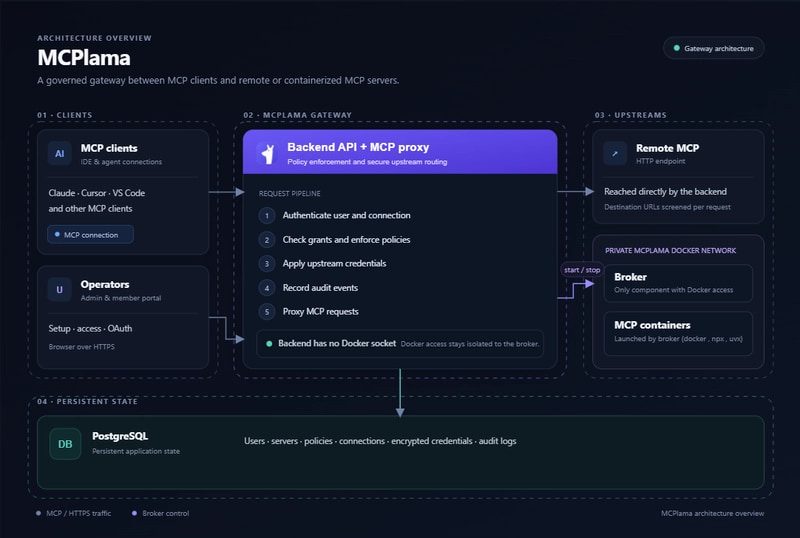Click step 2 number circle
800x538 pixels.
(x=266, y=240)
